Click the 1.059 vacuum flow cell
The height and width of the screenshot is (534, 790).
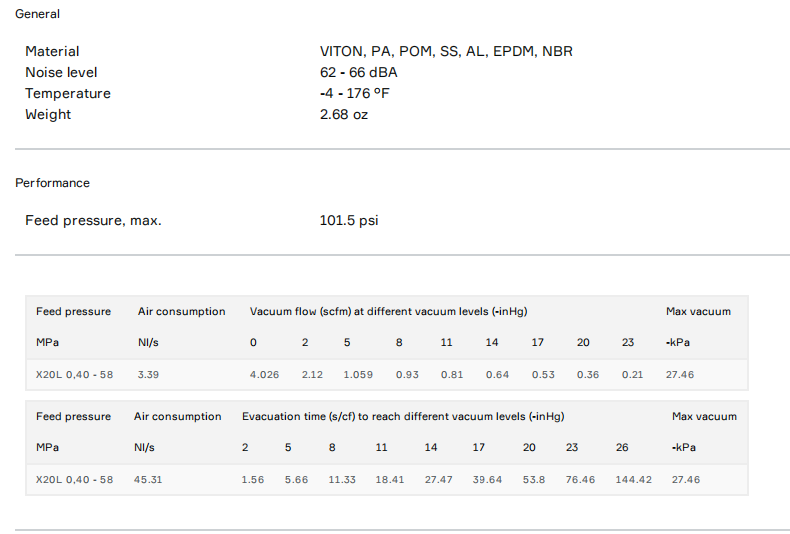pos(358,375)
